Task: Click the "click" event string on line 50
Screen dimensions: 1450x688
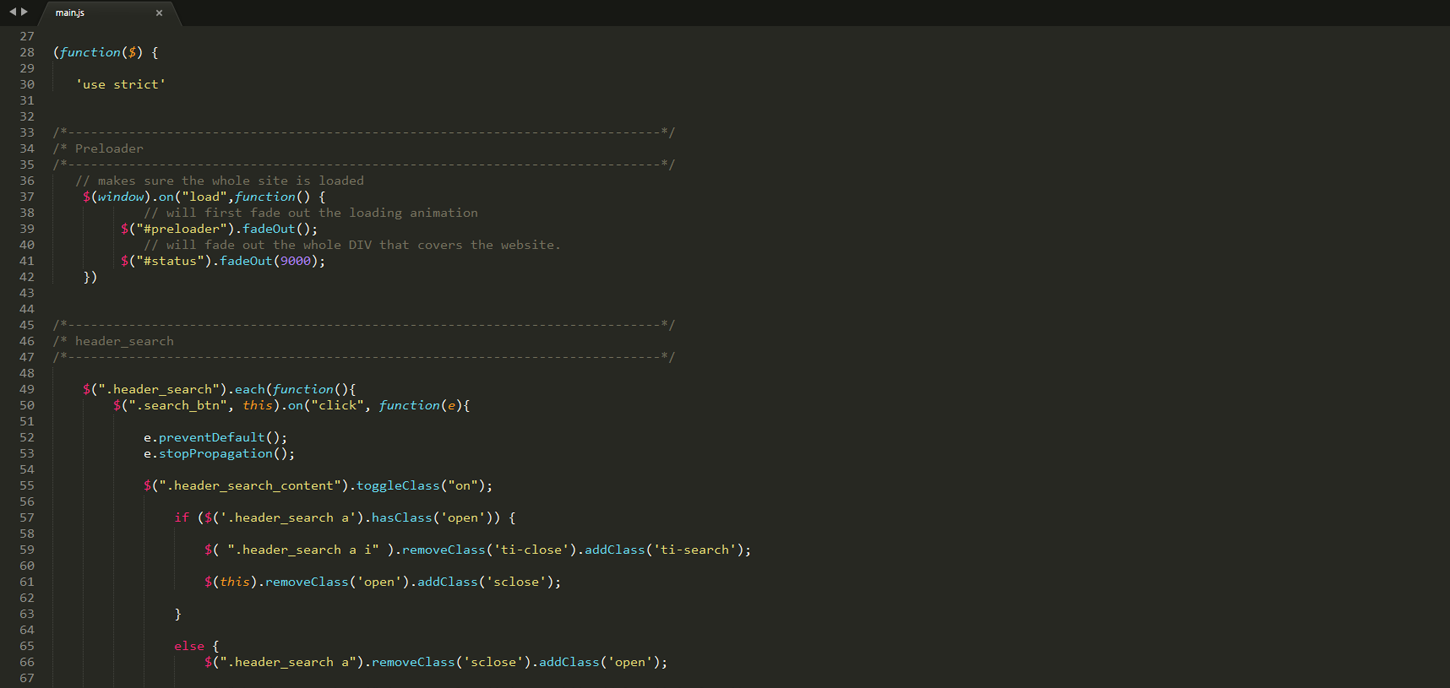Action: pos(338,405)
